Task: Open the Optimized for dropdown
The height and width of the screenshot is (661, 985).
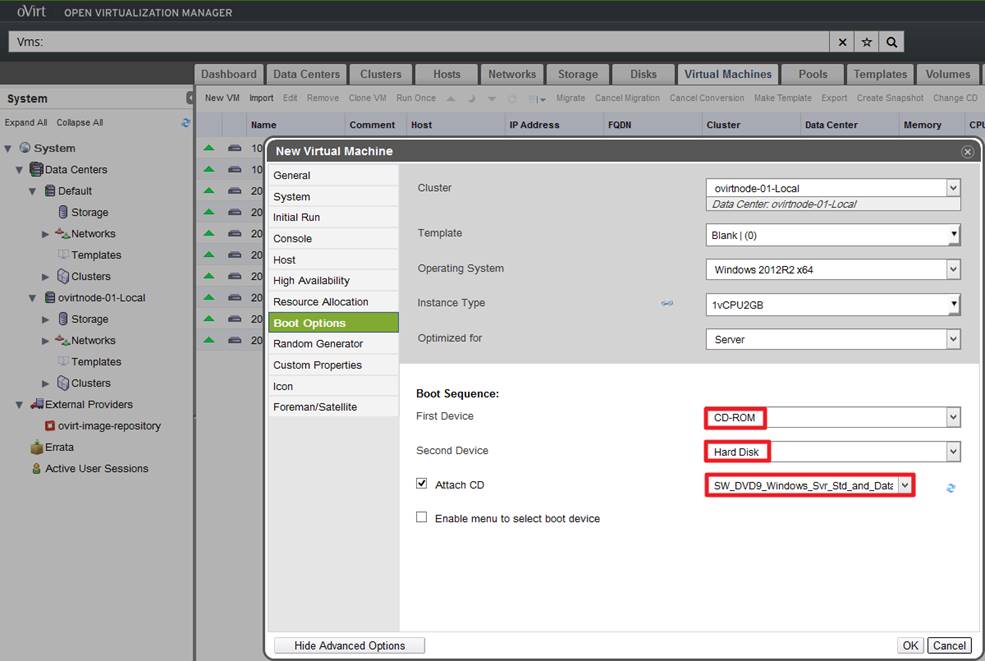Action: click(x=953, y=339)
